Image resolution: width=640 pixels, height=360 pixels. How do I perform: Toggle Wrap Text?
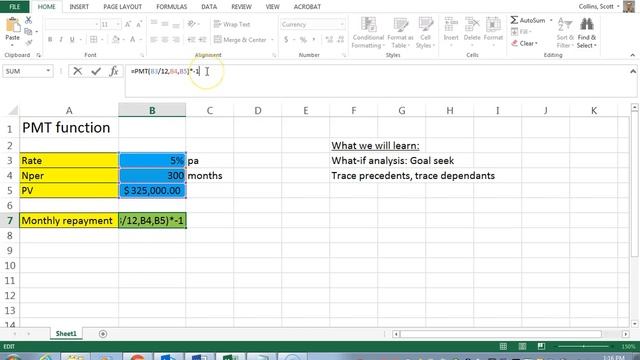click(x=232, y=24)
